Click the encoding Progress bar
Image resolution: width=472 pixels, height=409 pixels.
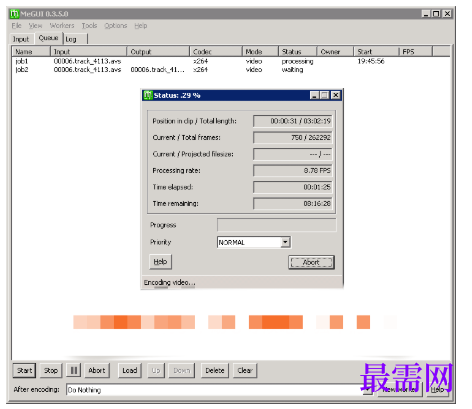(x=277, y=225)
